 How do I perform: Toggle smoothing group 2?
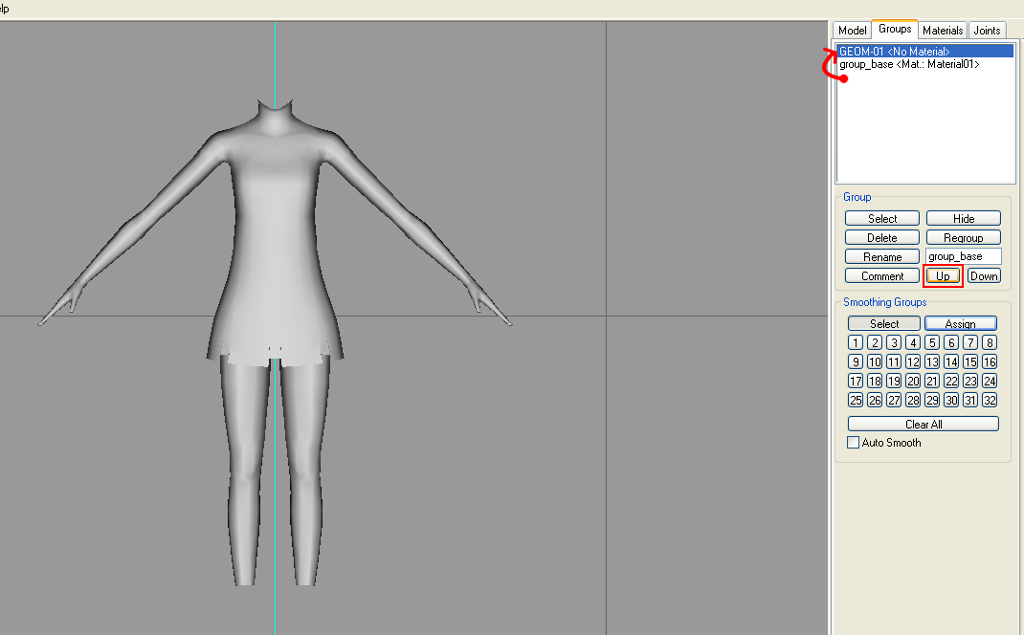pos(874,342)
